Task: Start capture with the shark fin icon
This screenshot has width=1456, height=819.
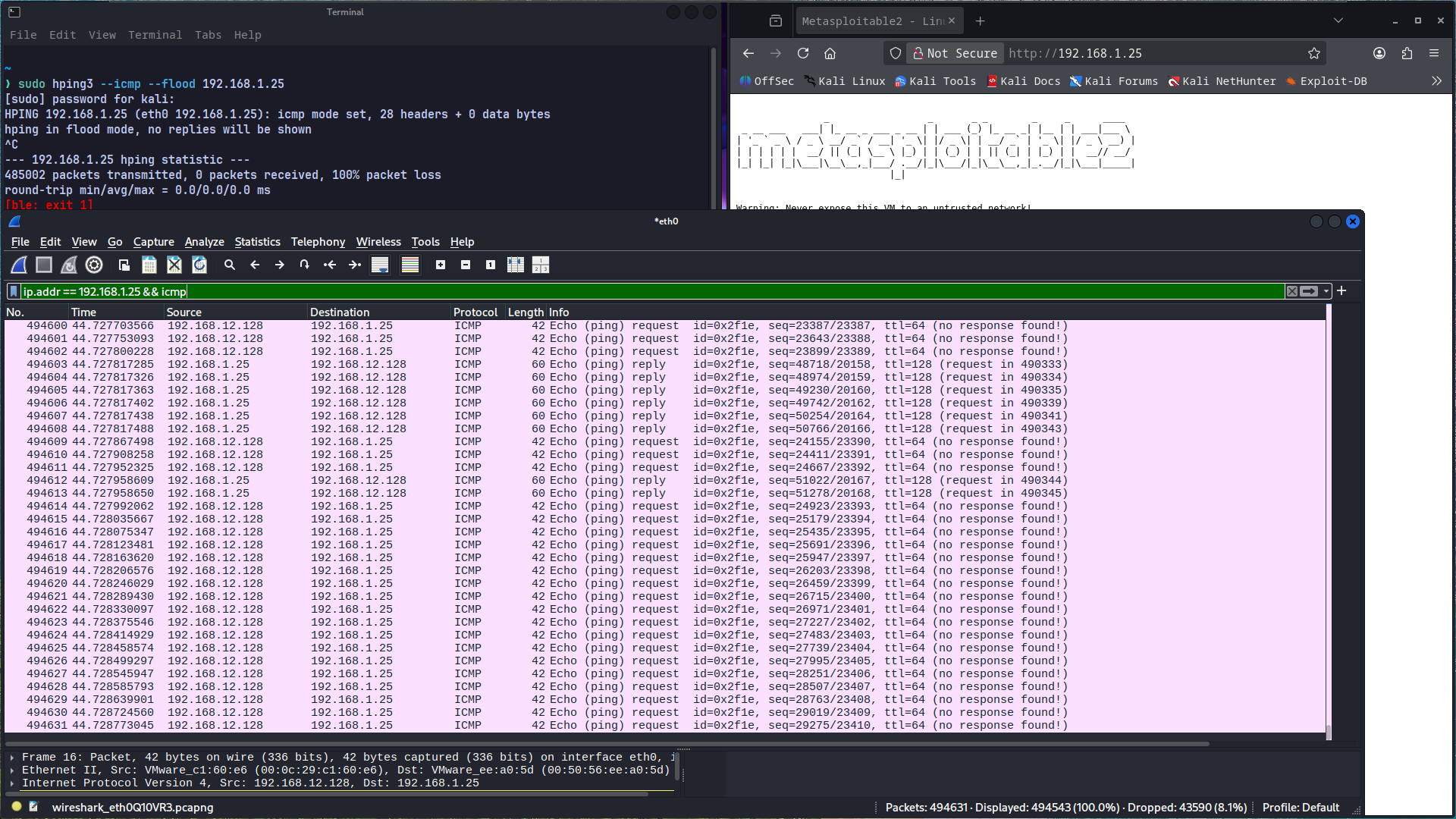Action: coord(19,265)
